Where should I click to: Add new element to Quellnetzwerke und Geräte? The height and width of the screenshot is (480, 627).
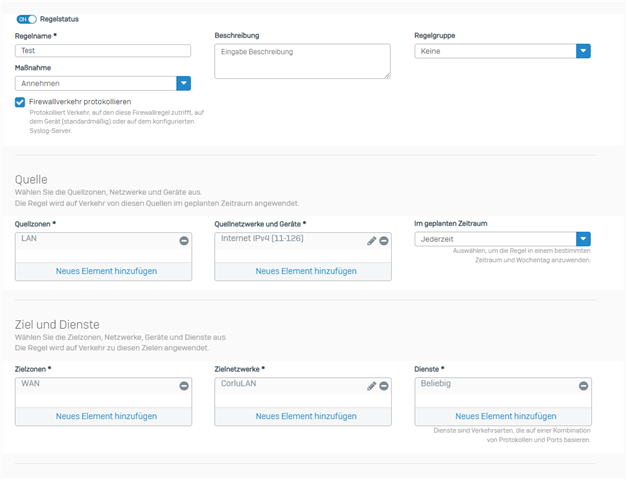(305, 271)
